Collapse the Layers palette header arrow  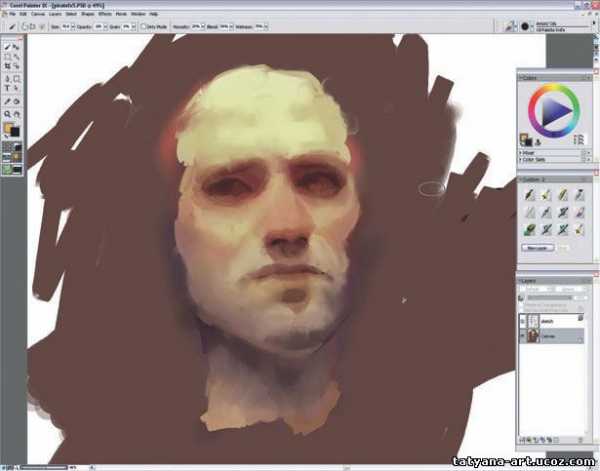[521, 281]
